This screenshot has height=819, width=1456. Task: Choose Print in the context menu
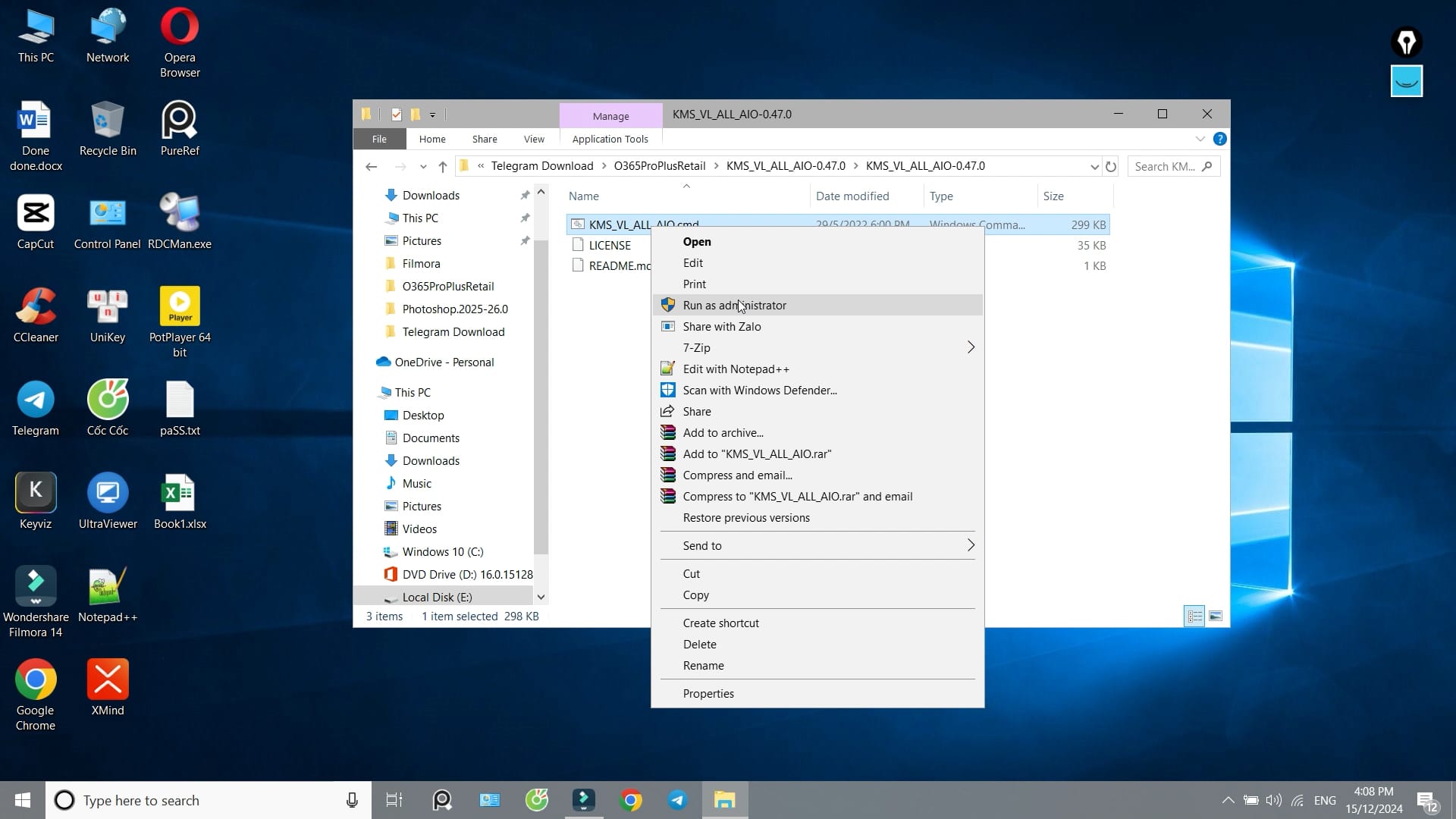(x=817, y=284)
